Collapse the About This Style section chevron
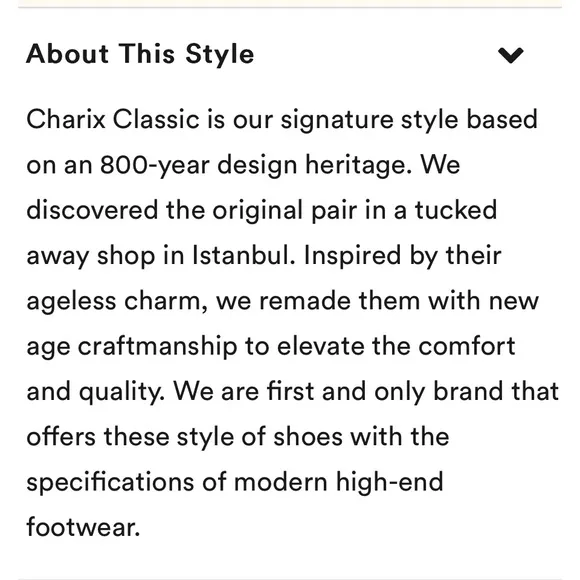Image resolution: width=580 pixels, height=580 pixels. pos(510,55)
